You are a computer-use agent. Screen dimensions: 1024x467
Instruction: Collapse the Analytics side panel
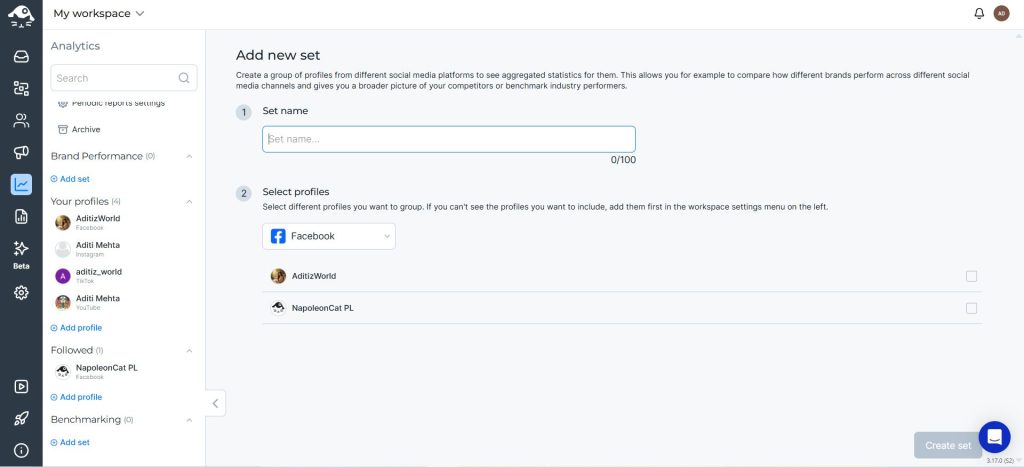[216, 403]
